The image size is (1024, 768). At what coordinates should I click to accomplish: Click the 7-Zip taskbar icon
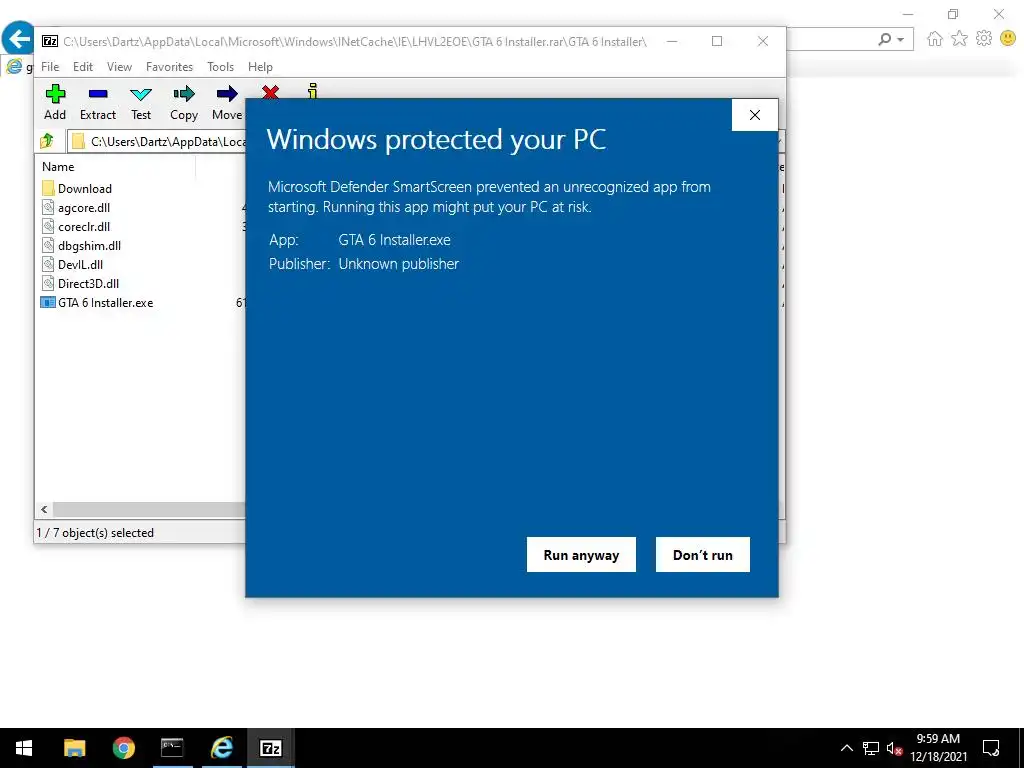point(270,748)
